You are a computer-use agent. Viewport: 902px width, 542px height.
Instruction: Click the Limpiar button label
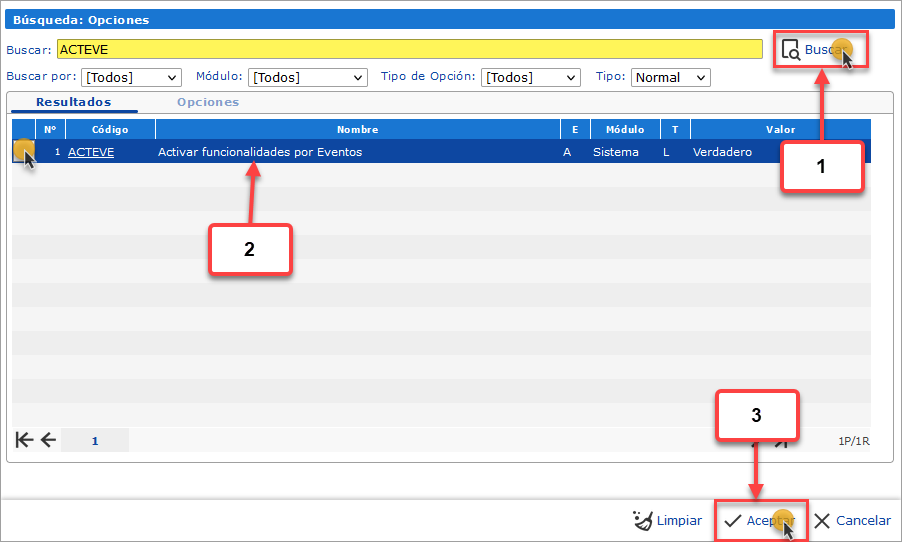point(679,520)
